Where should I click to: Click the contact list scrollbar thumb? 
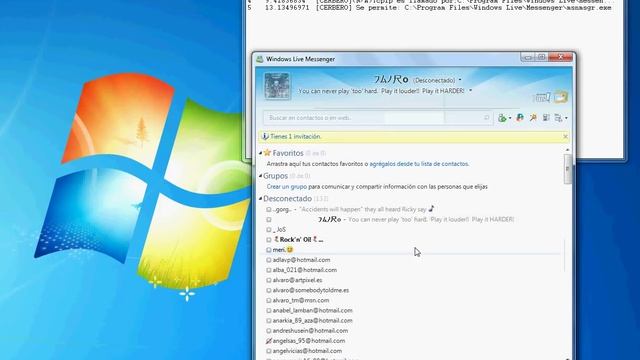(567, 169)
